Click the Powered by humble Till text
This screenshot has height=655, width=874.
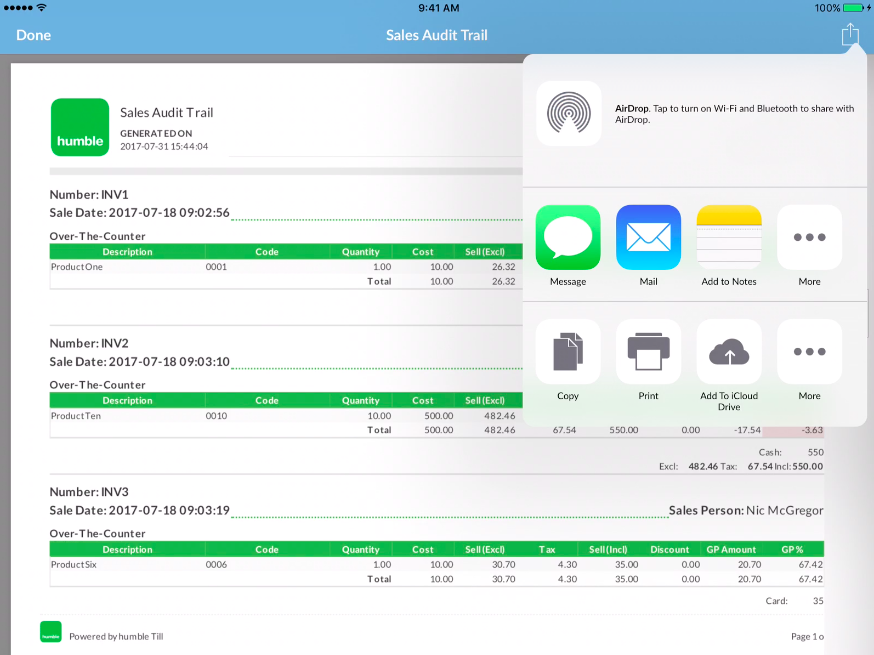point(116,637)
